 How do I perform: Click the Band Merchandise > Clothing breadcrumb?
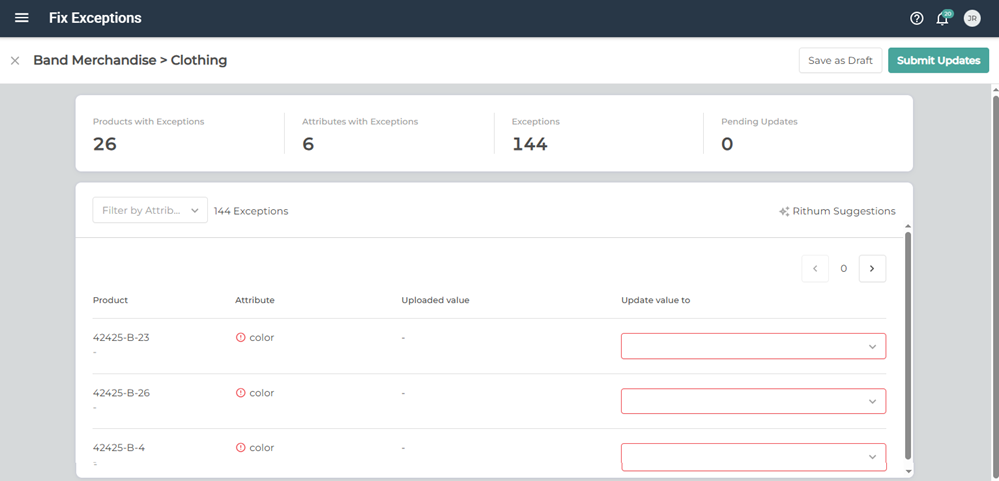pos(130,61)
